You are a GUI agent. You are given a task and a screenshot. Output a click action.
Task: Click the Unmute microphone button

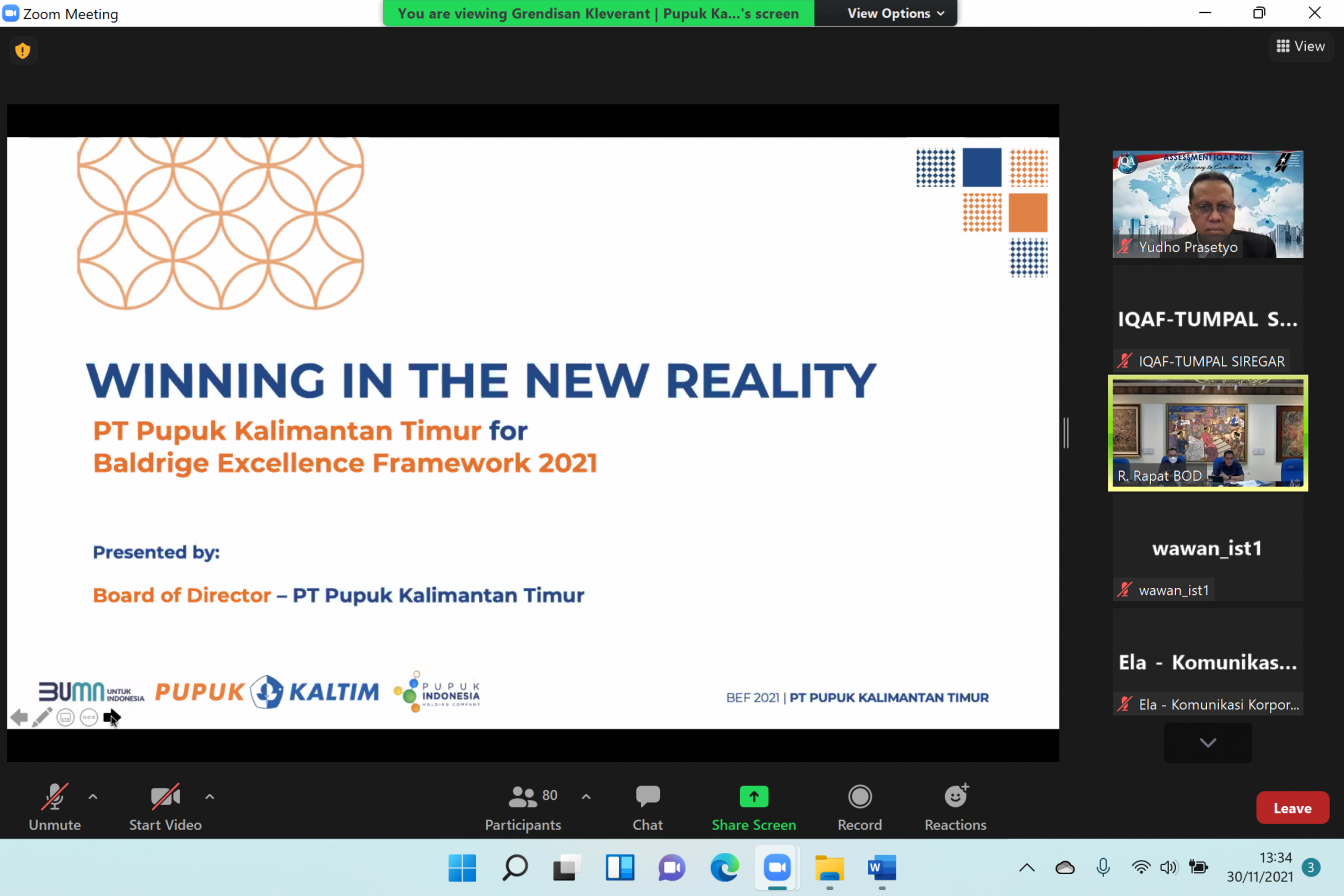pyautogui.click(x=54, y=807)
